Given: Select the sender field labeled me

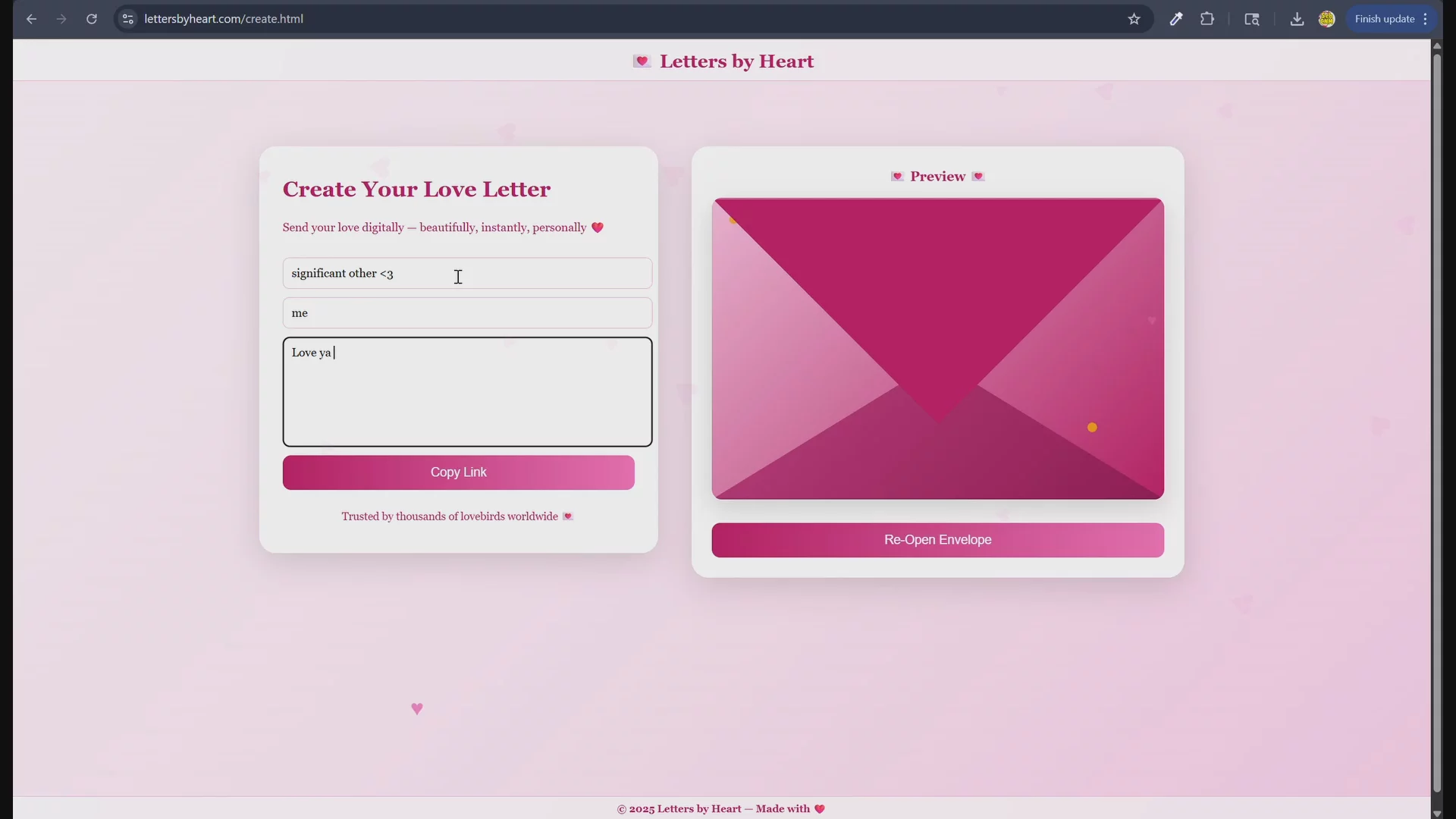Looking at the screenshot, I should click(x=466, y=312).
